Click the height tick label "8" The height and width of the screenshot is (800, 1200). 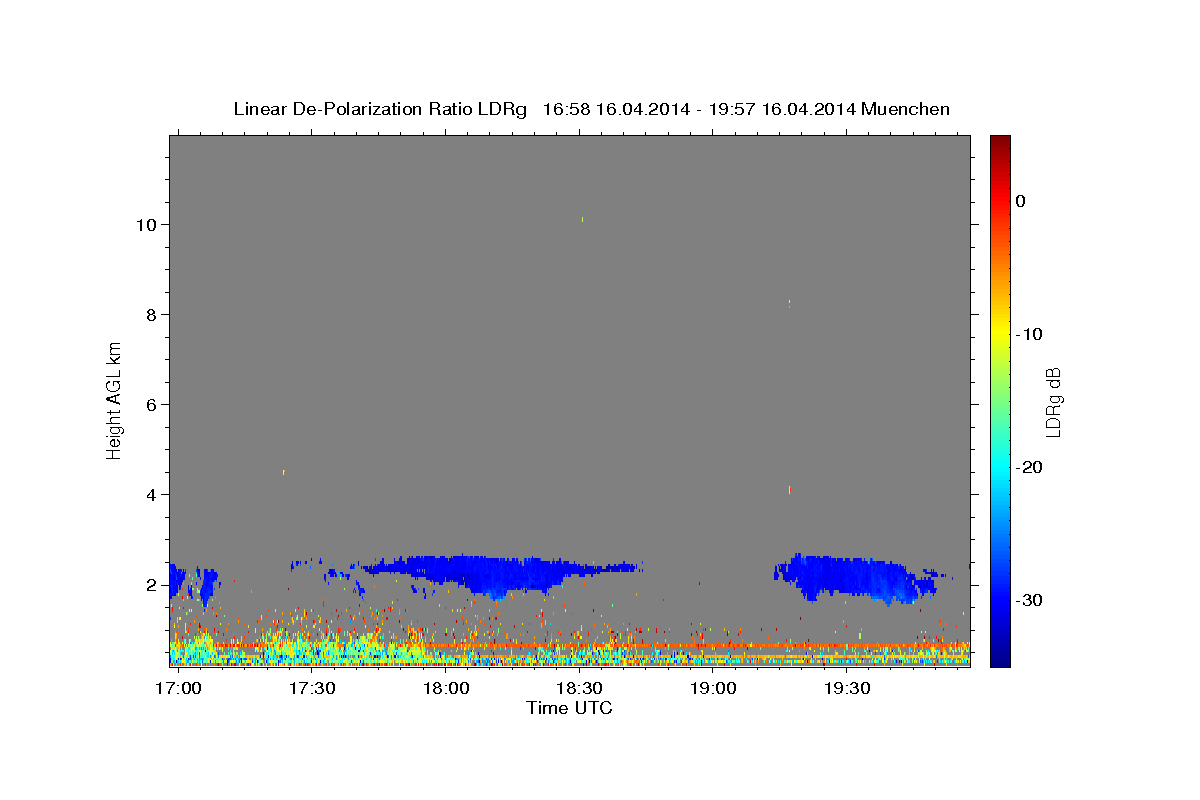[153, 315]
